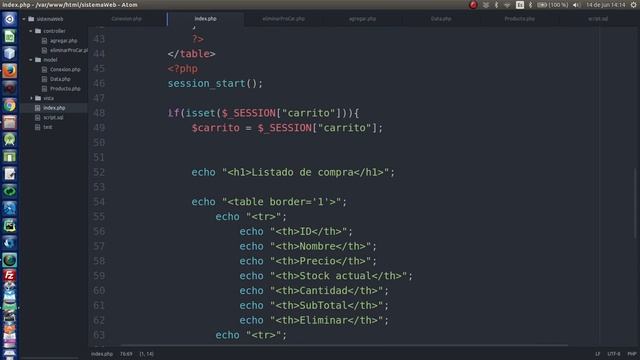Image resolution: width=640 pixels, height=360 pixels.
Task: Click the red recorder indicator in top panel
Action: click(x=473, y=5)
